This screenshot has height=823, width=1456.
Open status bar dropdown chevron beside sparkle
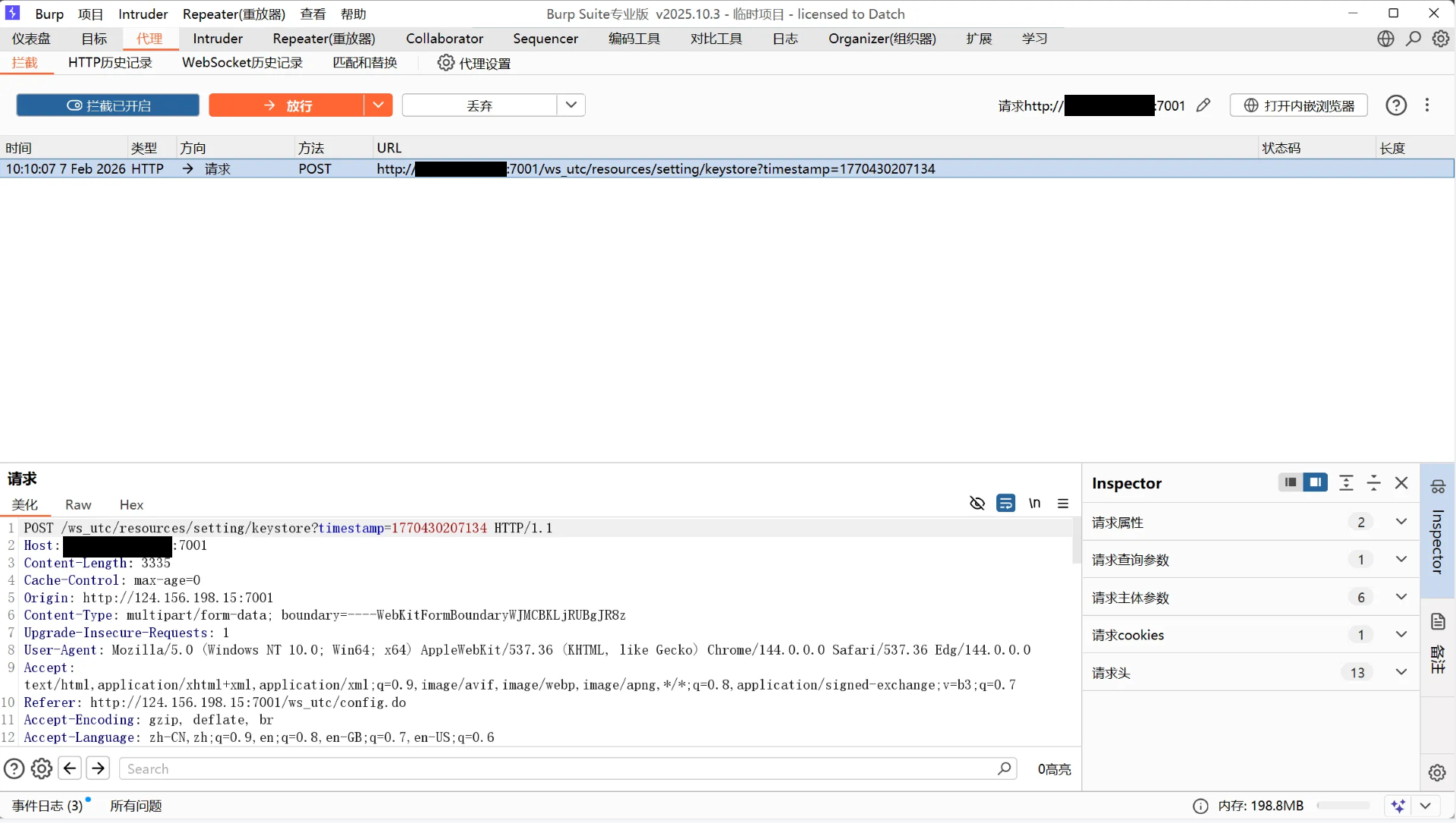coord(1426,806)
